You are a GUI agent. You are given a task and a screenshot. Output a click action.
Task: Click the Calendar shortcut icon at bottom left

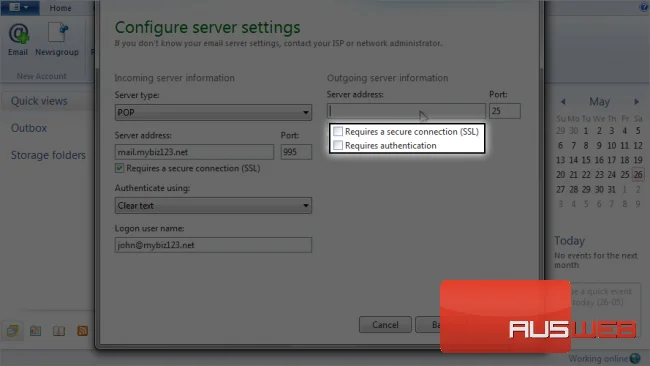(36, 331)
